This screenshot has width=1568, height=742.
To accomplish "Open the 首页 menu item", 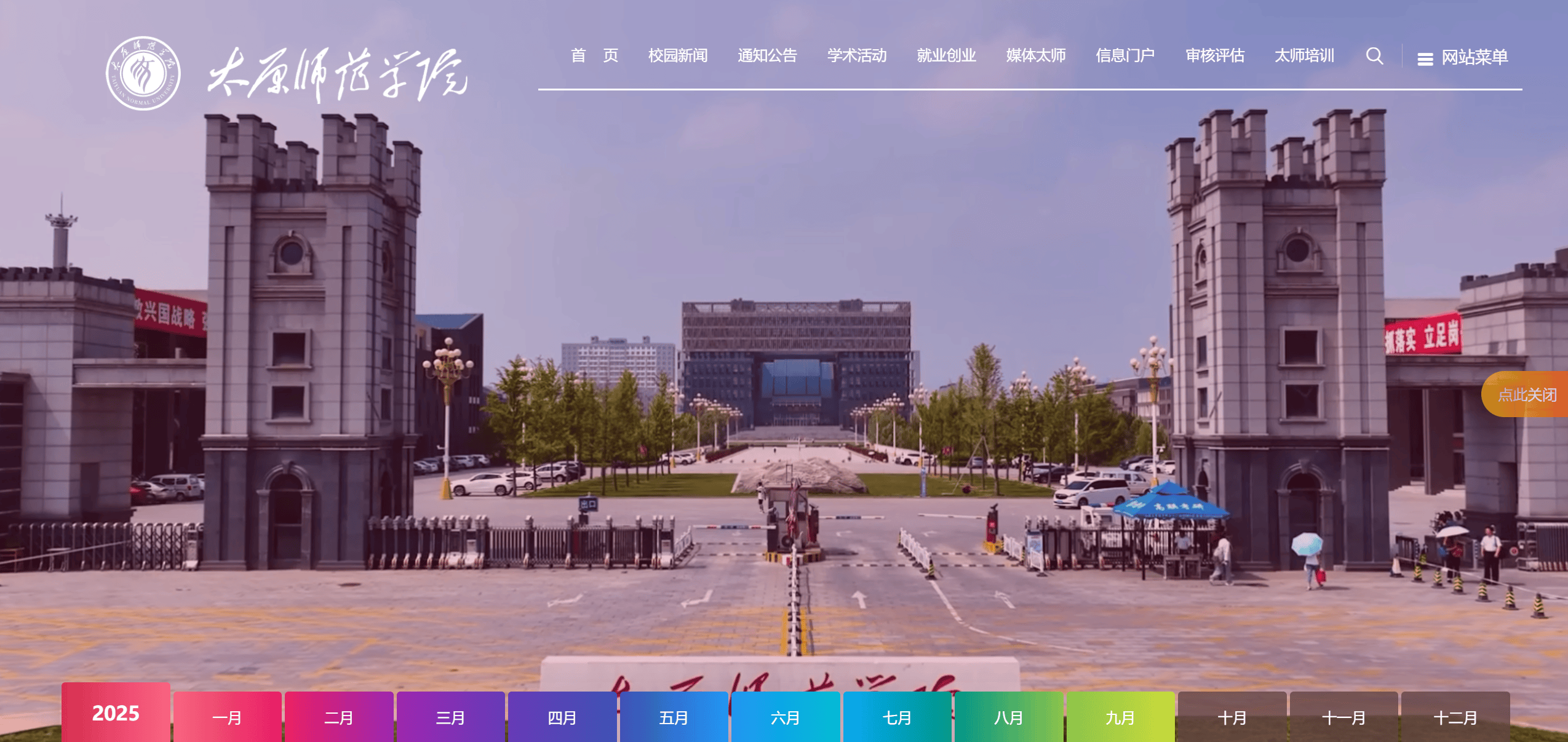I will [594, 56].
